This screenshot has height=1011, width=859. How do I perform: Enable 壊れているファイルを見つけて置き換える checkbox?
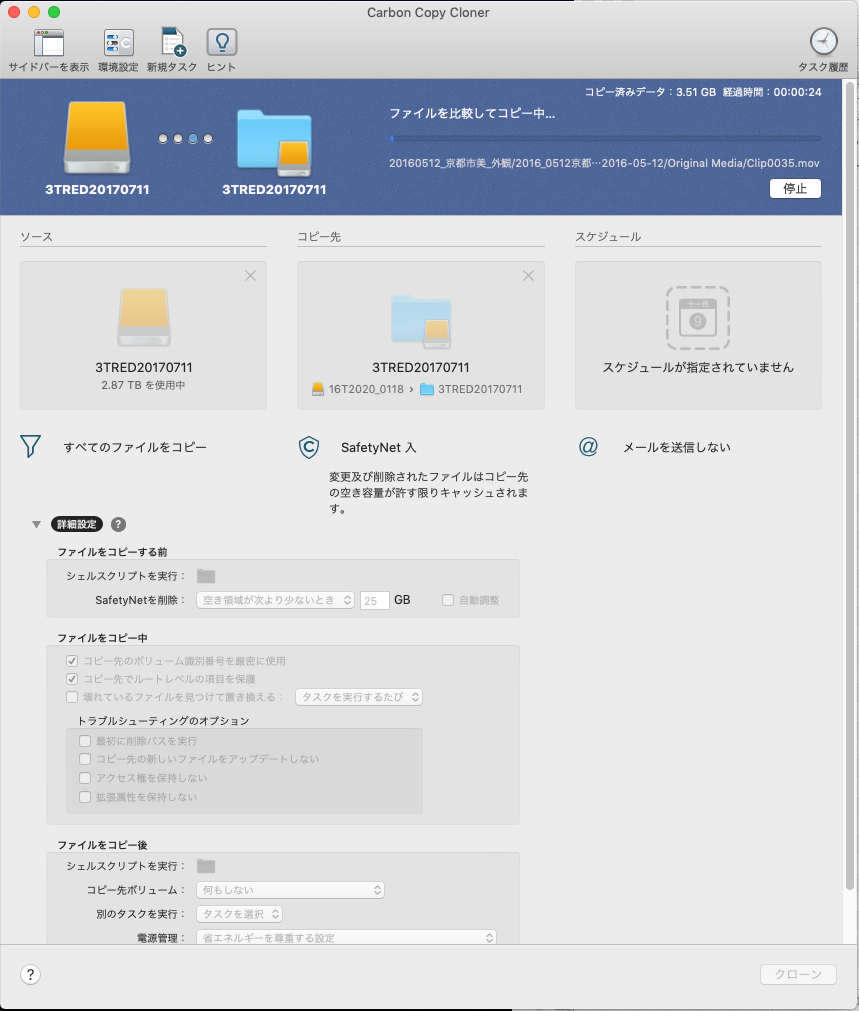[72, 697]
